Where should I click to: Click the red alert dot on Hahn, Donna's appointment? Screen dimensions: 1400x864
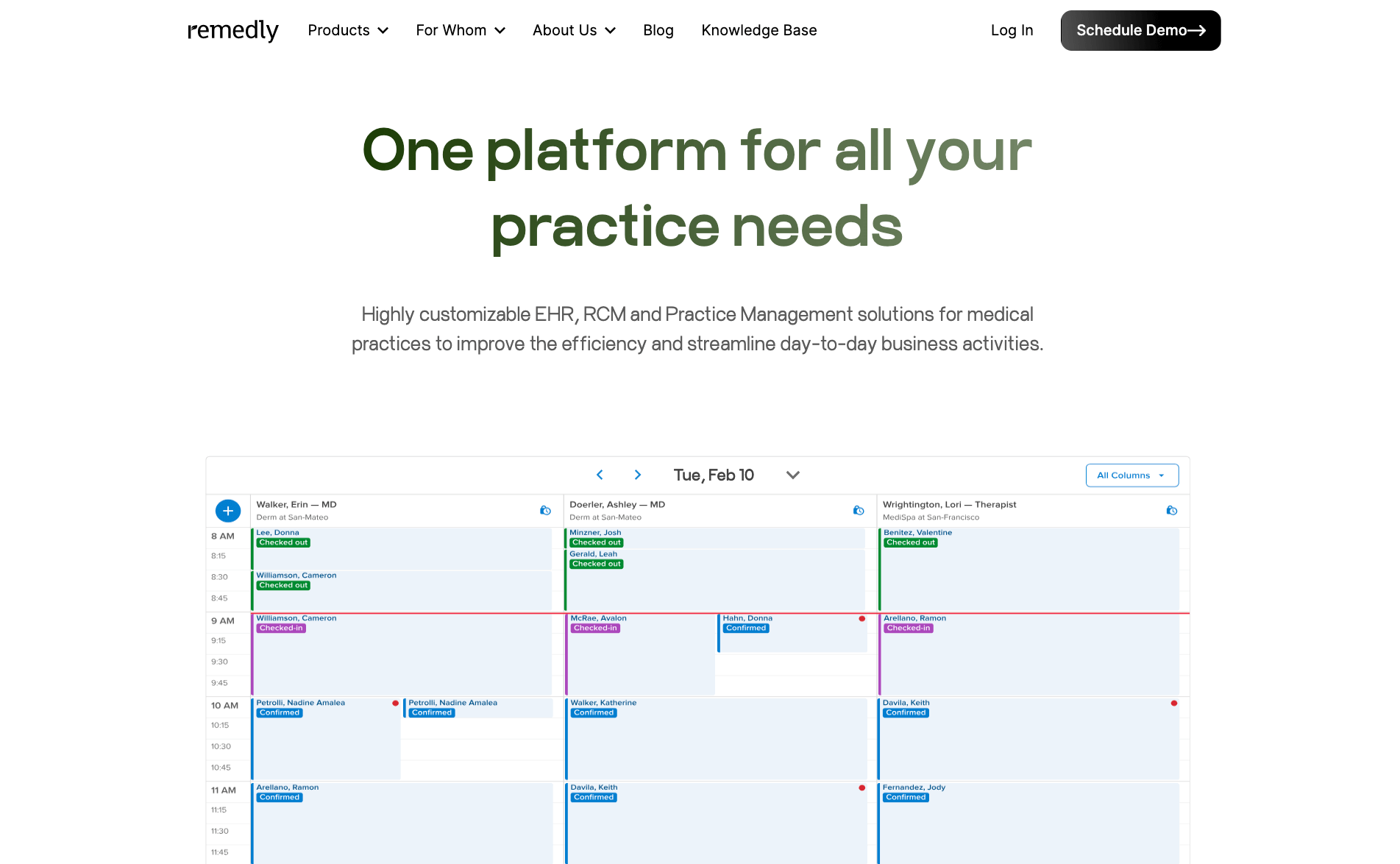tap(861, 619)
